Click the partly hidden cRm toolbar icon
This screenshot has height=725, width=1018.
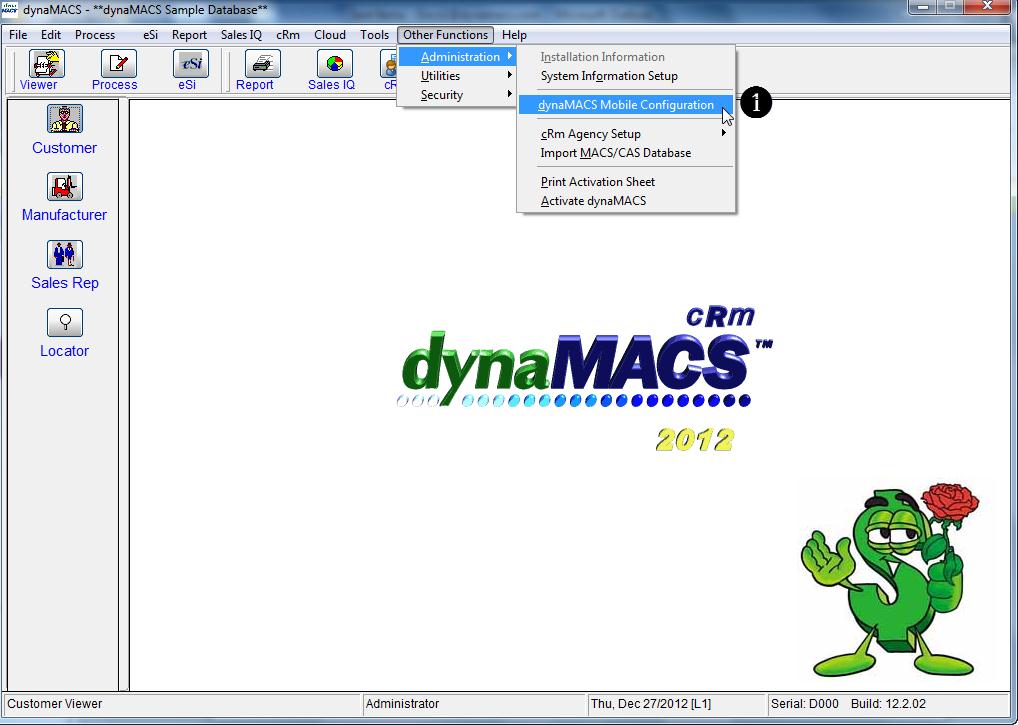[389, 64]
